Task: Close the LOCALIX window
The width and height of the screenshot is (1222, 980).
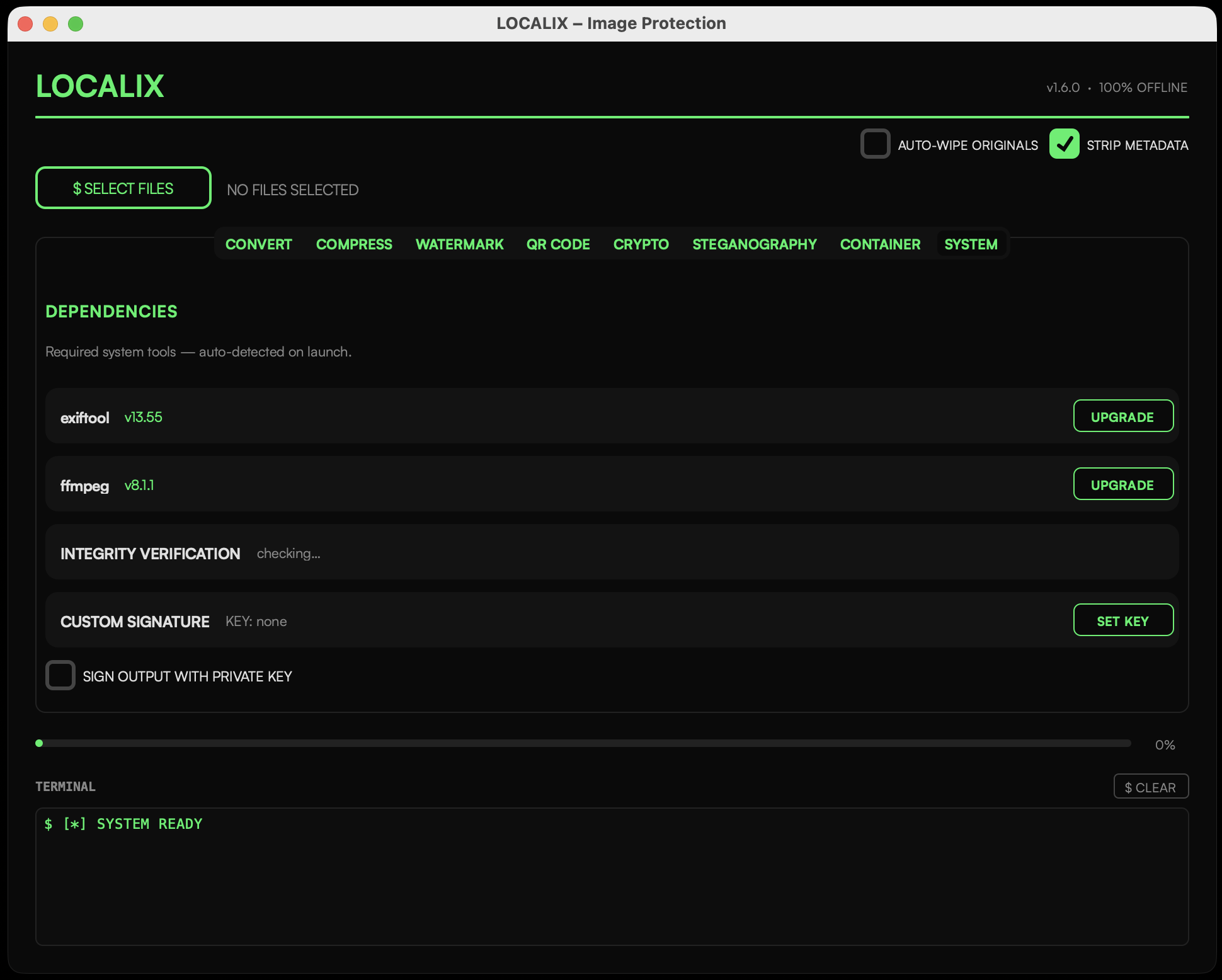Action: (x=25, y=24)
